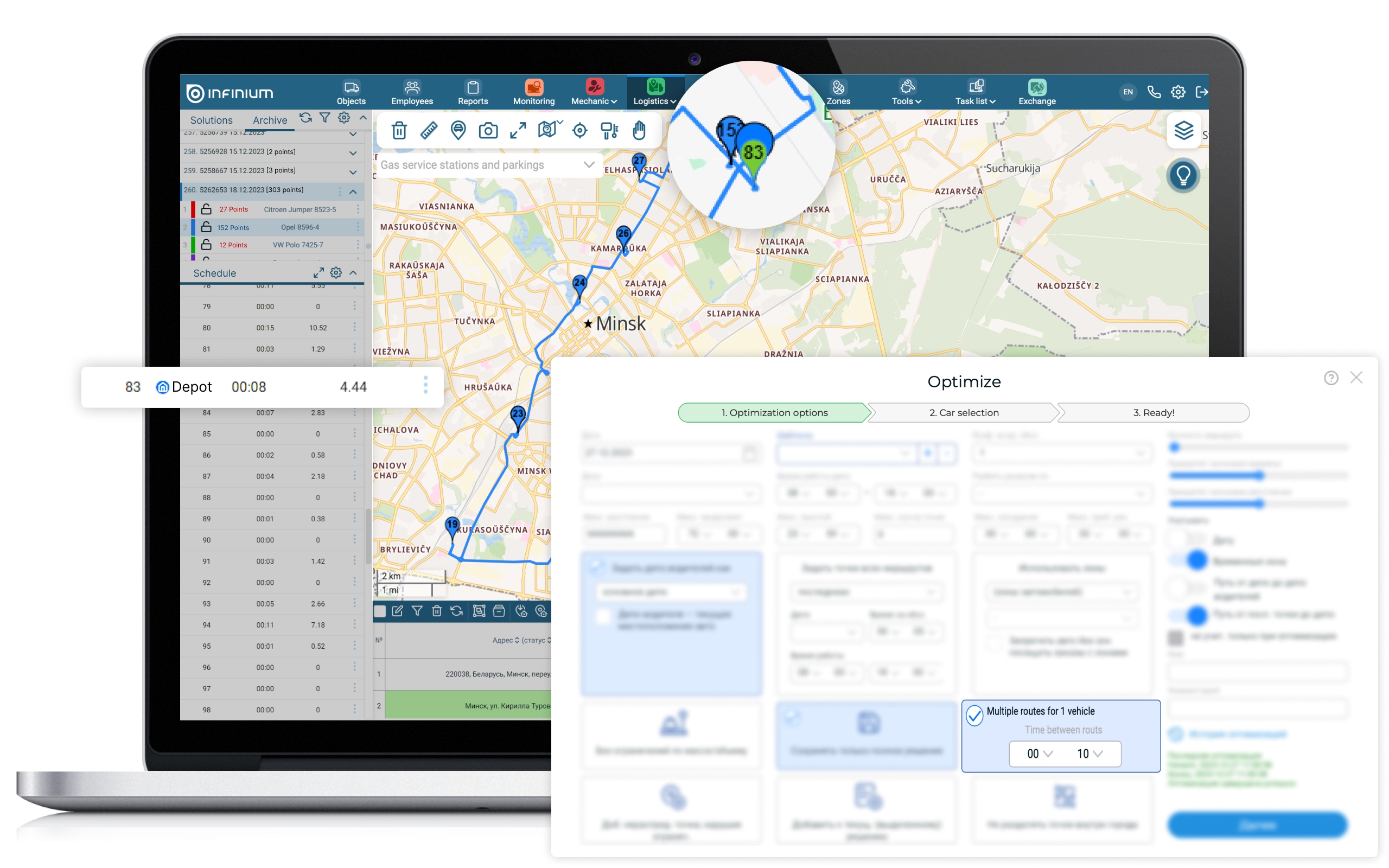Switch to the Solutions tab
1389x868 pixels.
tap(211, 120)
